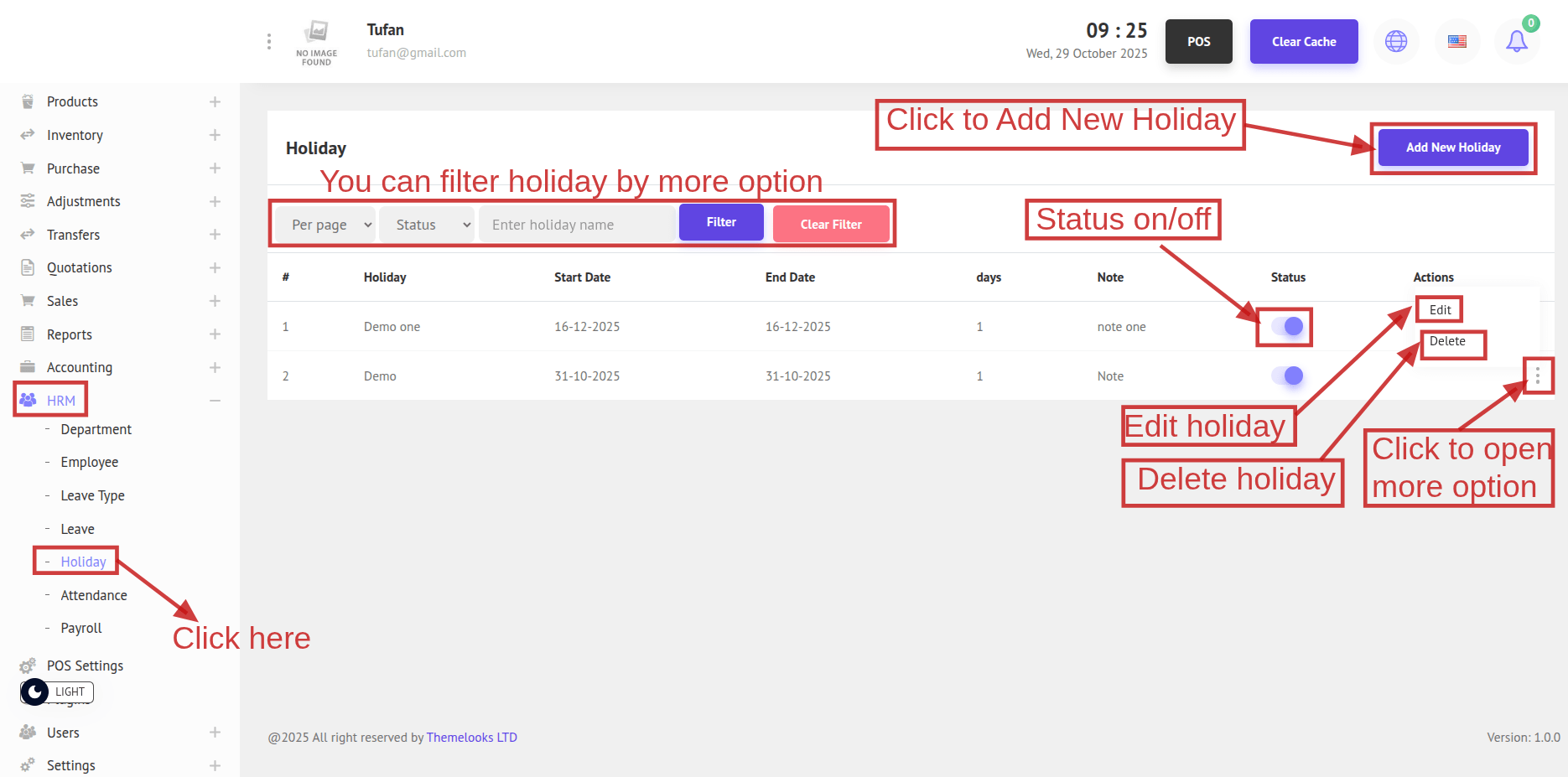The image size is (1568, 777).
Task: Open the Themelooks LTD footer link
Action: [x=471, y=738]
